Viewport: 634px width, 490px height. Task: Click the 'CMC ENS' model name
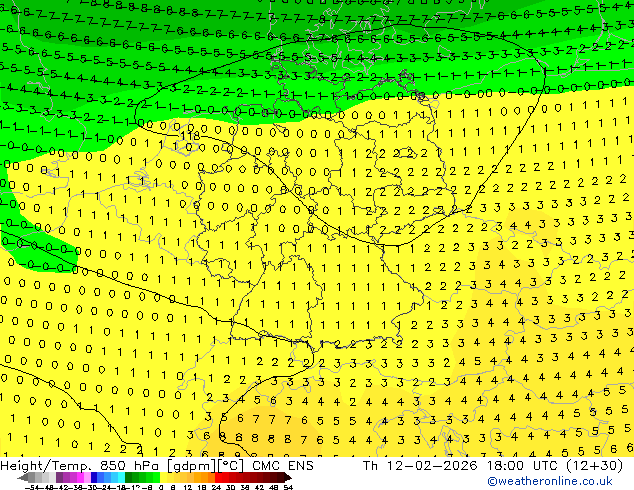(x=283, y=466)
